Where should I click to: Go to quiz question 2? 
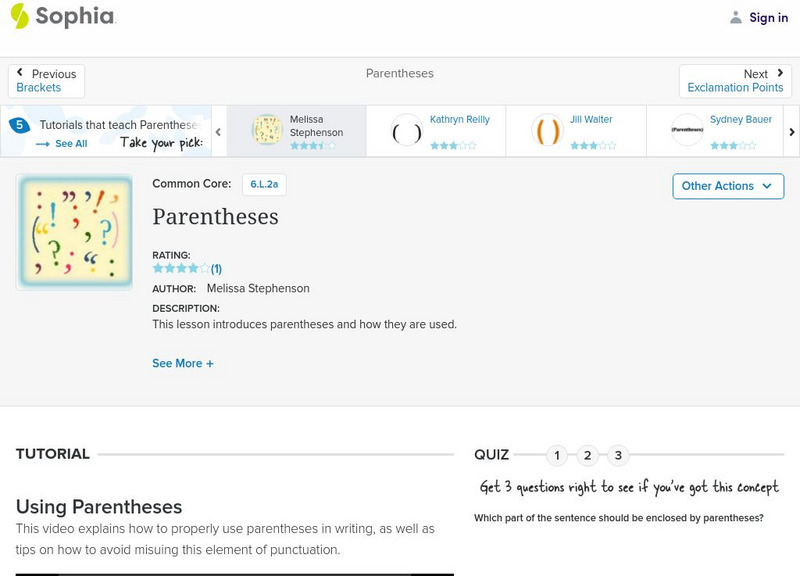(x=588, y=455)
